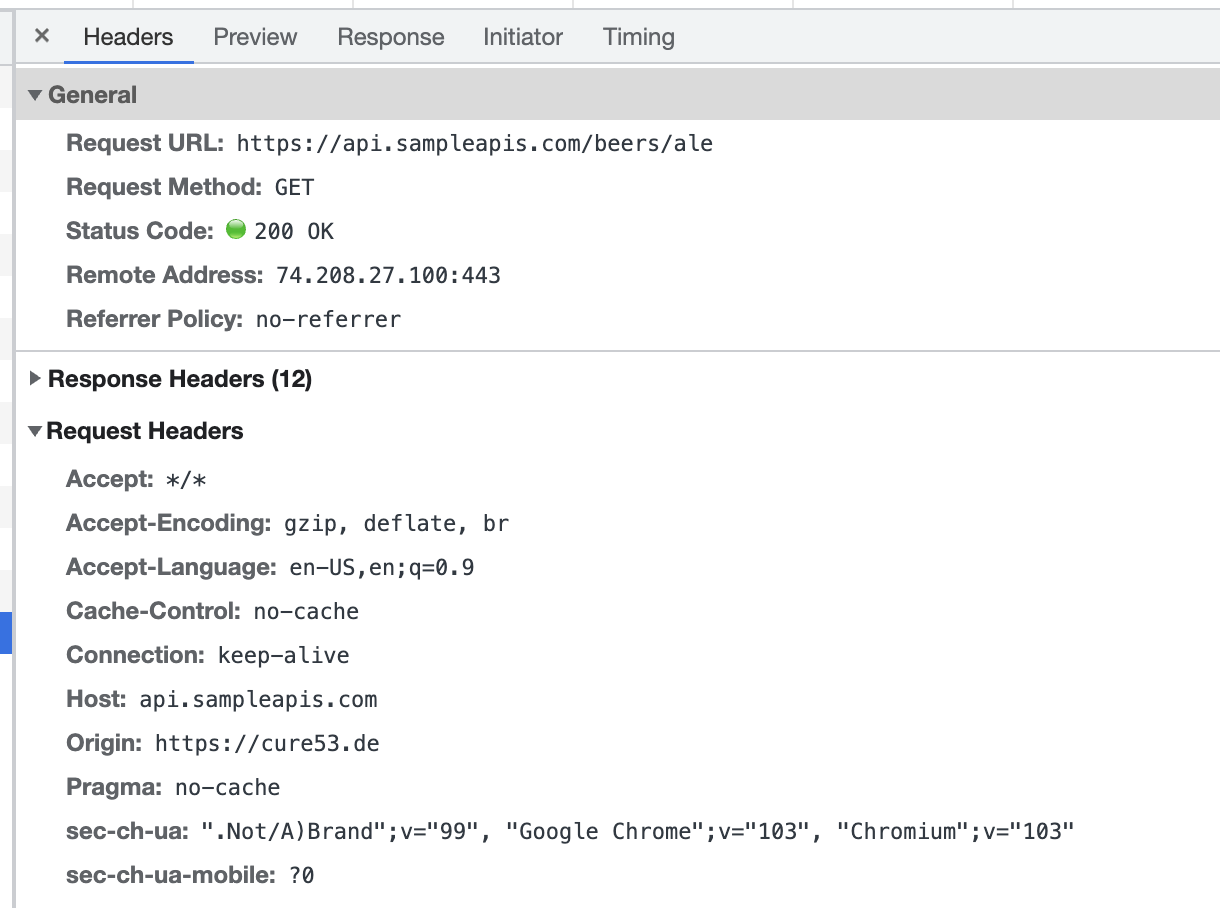This screenshot has height=908, width=1220.
Task: Click the Pragma value no-cache
Action: pyautogui.click(x=227, y=787)
